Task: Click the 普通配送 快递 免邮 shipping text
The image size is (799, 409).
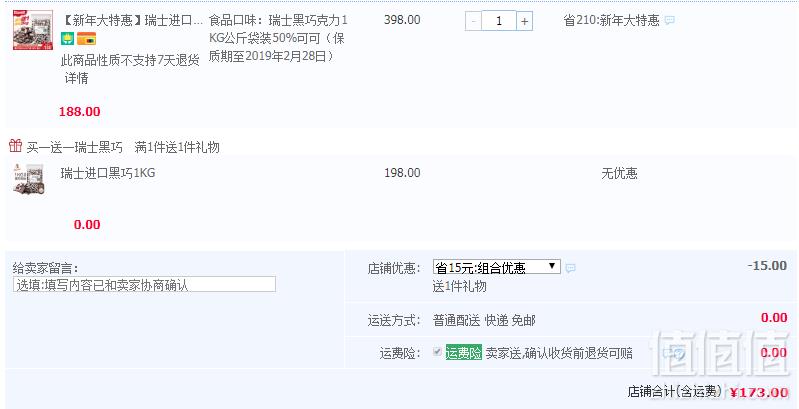Action: (484, 321)
